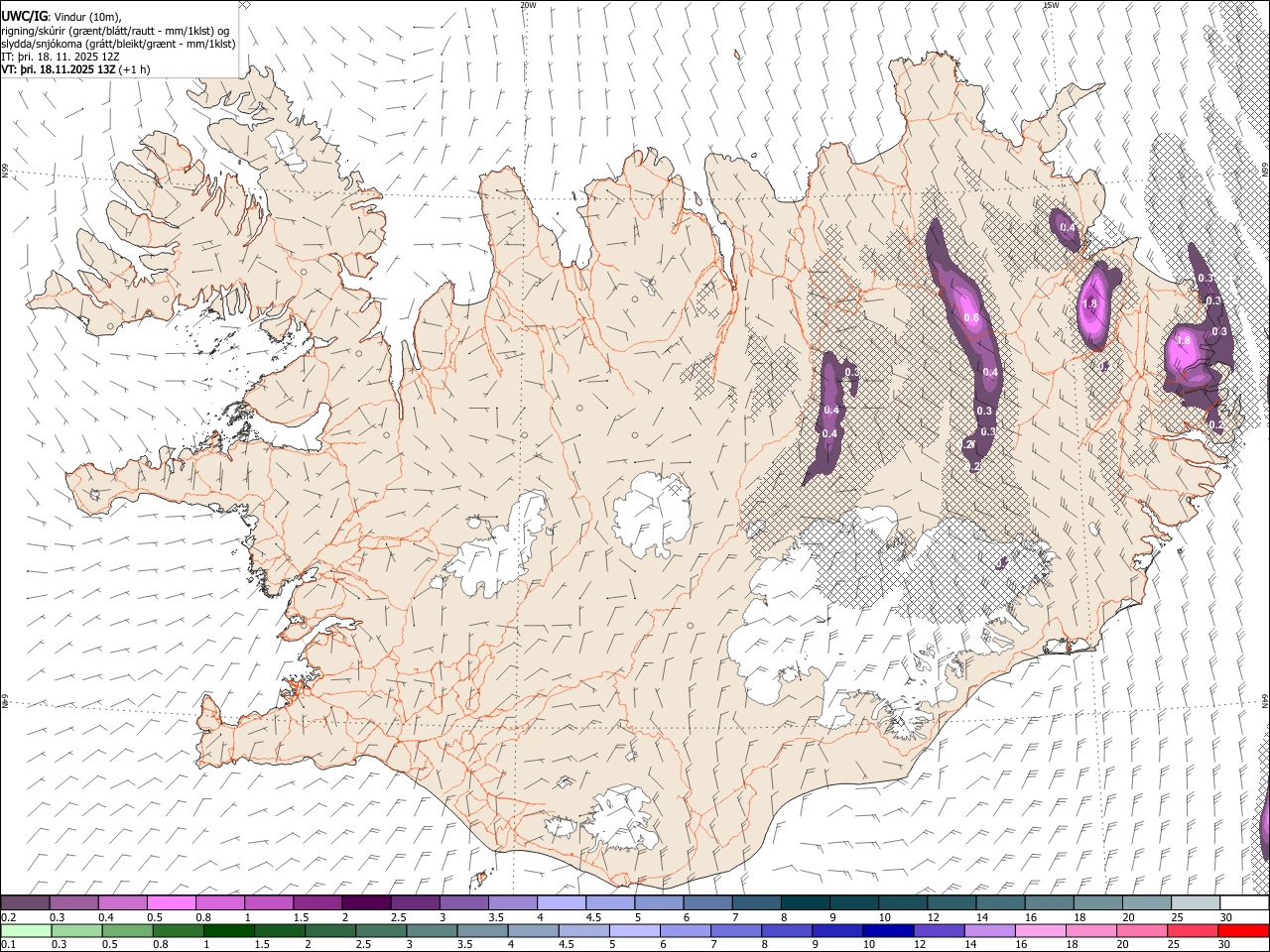The width and height of the screenshot is (1270, 952).
Task: Click the UWC/IG title in the header
Action: [x=24, y=17]
